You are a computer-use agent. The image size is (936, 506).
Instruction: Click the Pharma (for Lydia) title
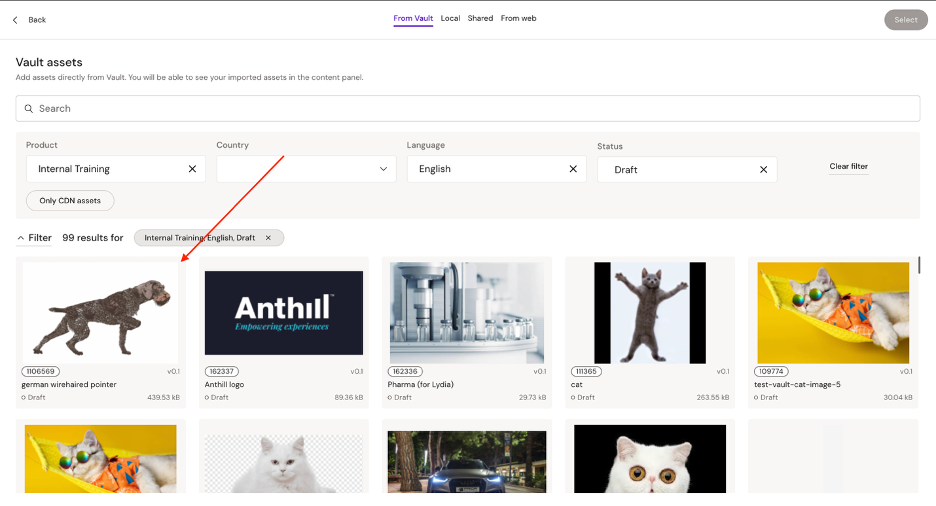pos(420,384)
